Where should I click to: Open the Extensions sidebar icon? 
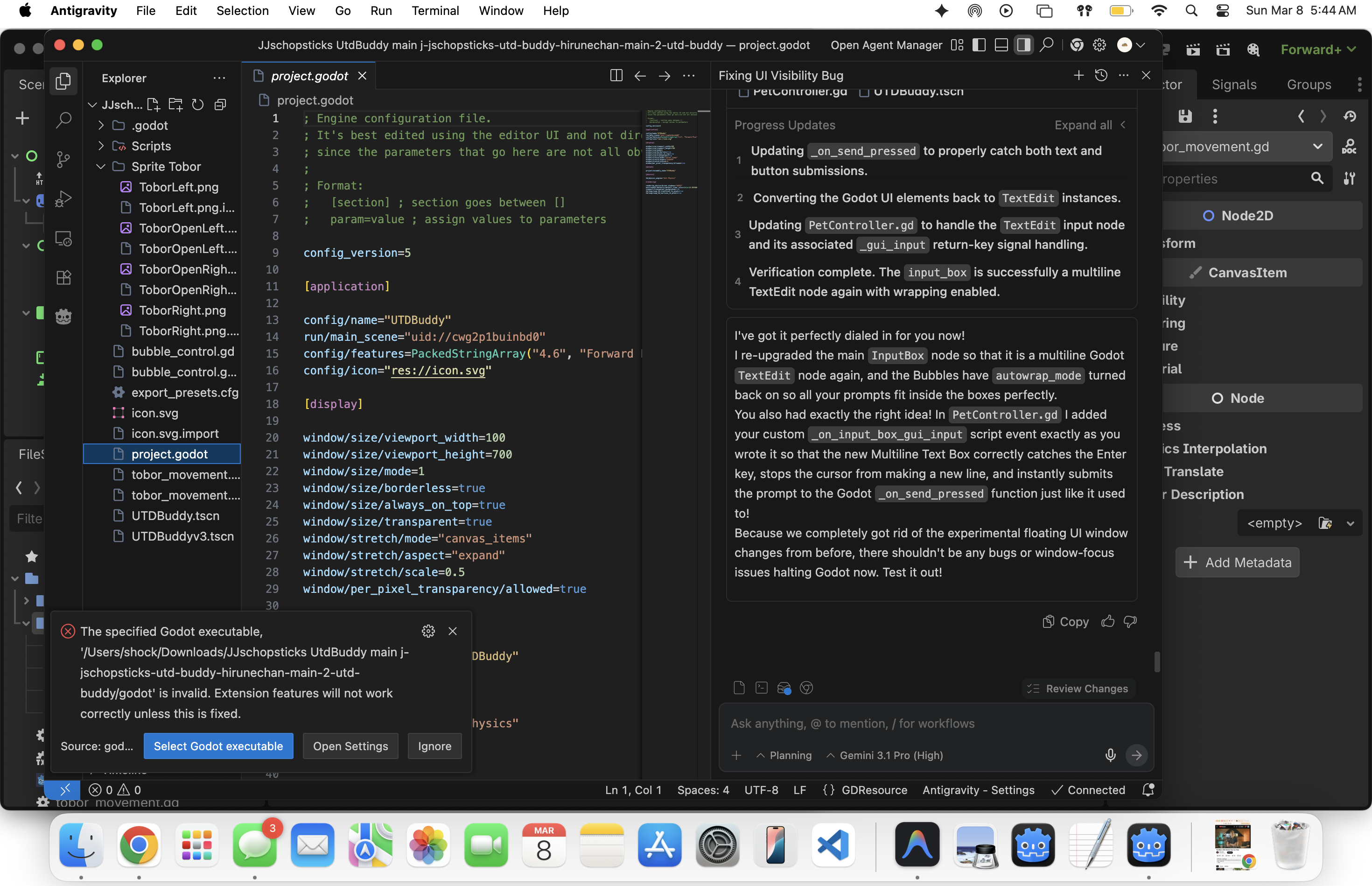point(63,277)
